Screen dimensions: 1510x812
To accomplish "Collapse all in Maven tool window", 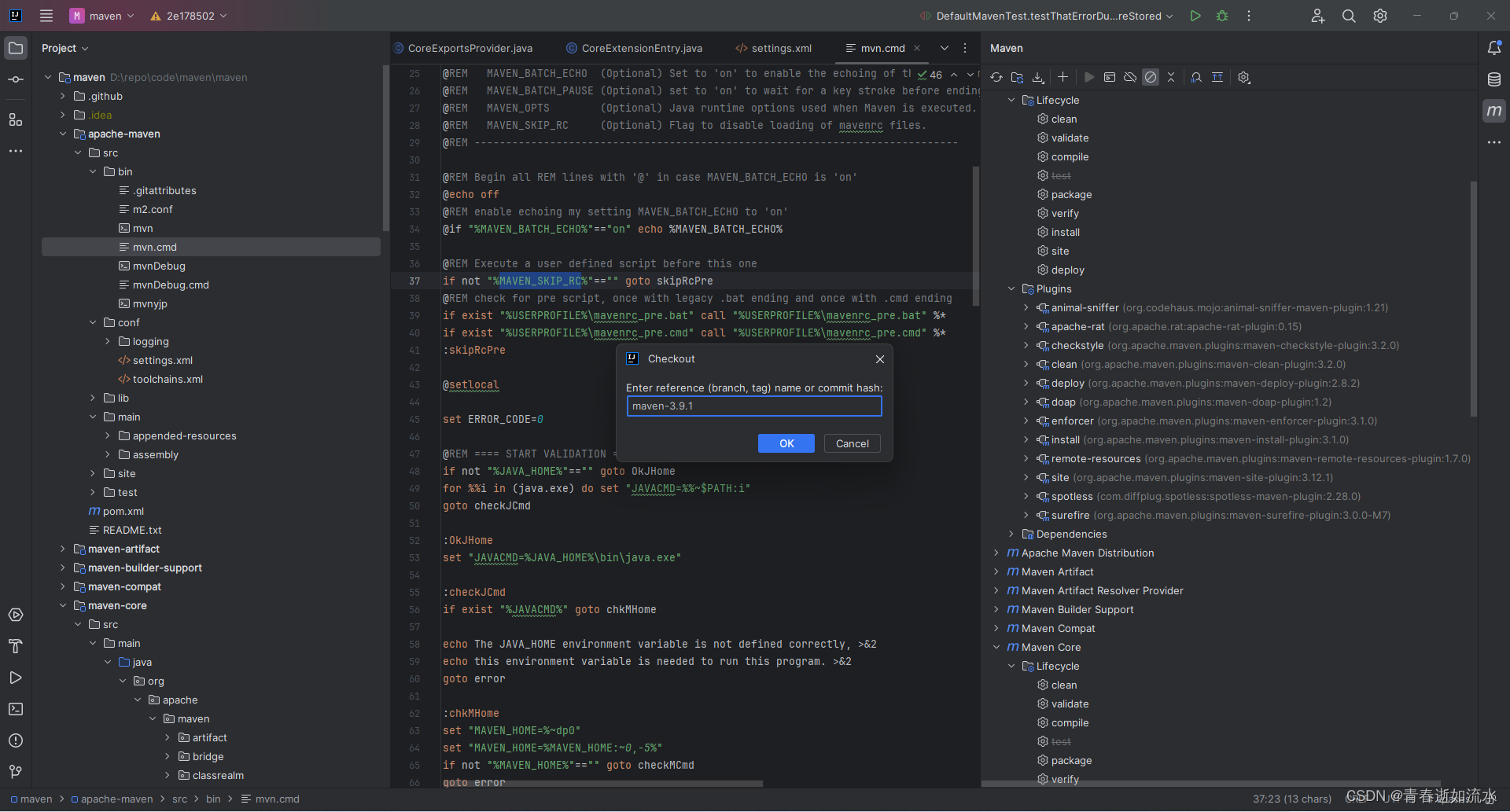I will (x=1171, y=77).
